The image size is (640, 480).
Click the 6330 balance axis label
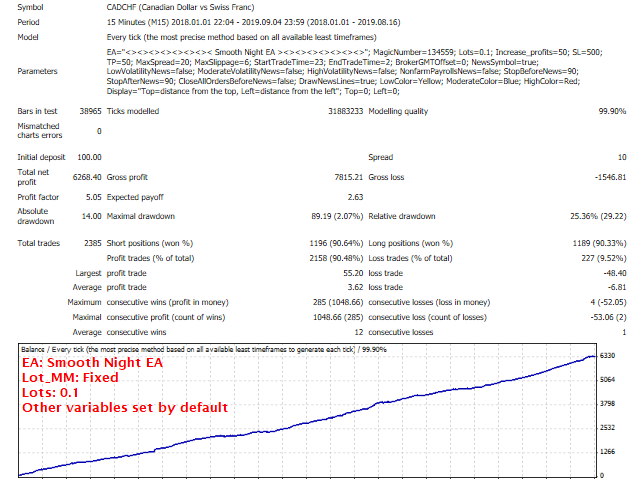click(x=607, y=356)
